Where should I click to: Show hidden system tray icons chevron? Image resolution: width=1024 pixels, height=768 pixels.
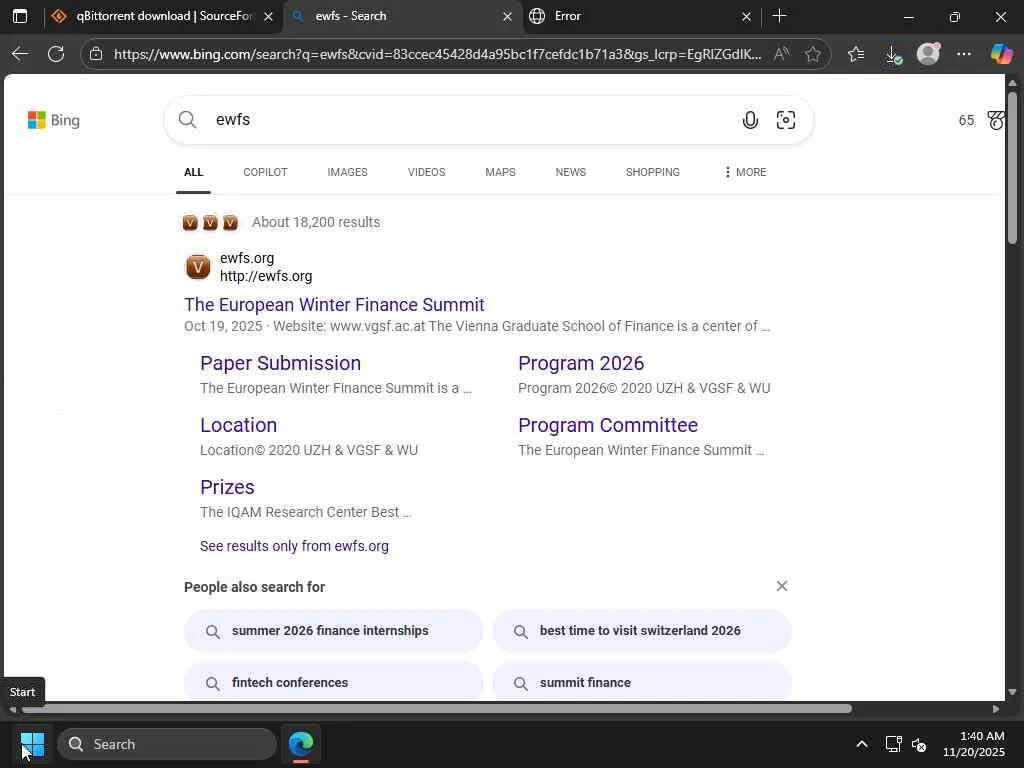(862, 744)
